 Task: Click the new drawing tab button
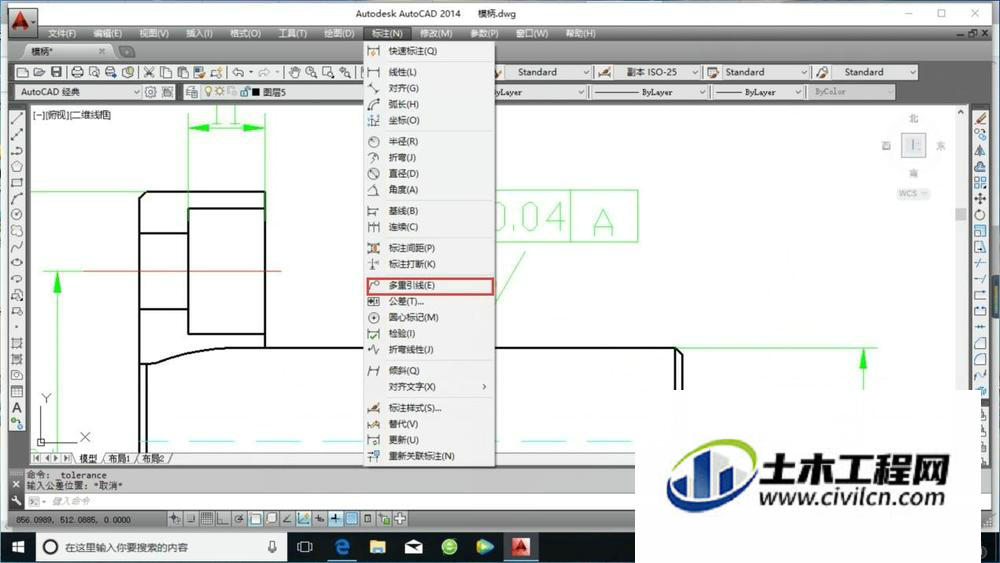pos(127,52)
